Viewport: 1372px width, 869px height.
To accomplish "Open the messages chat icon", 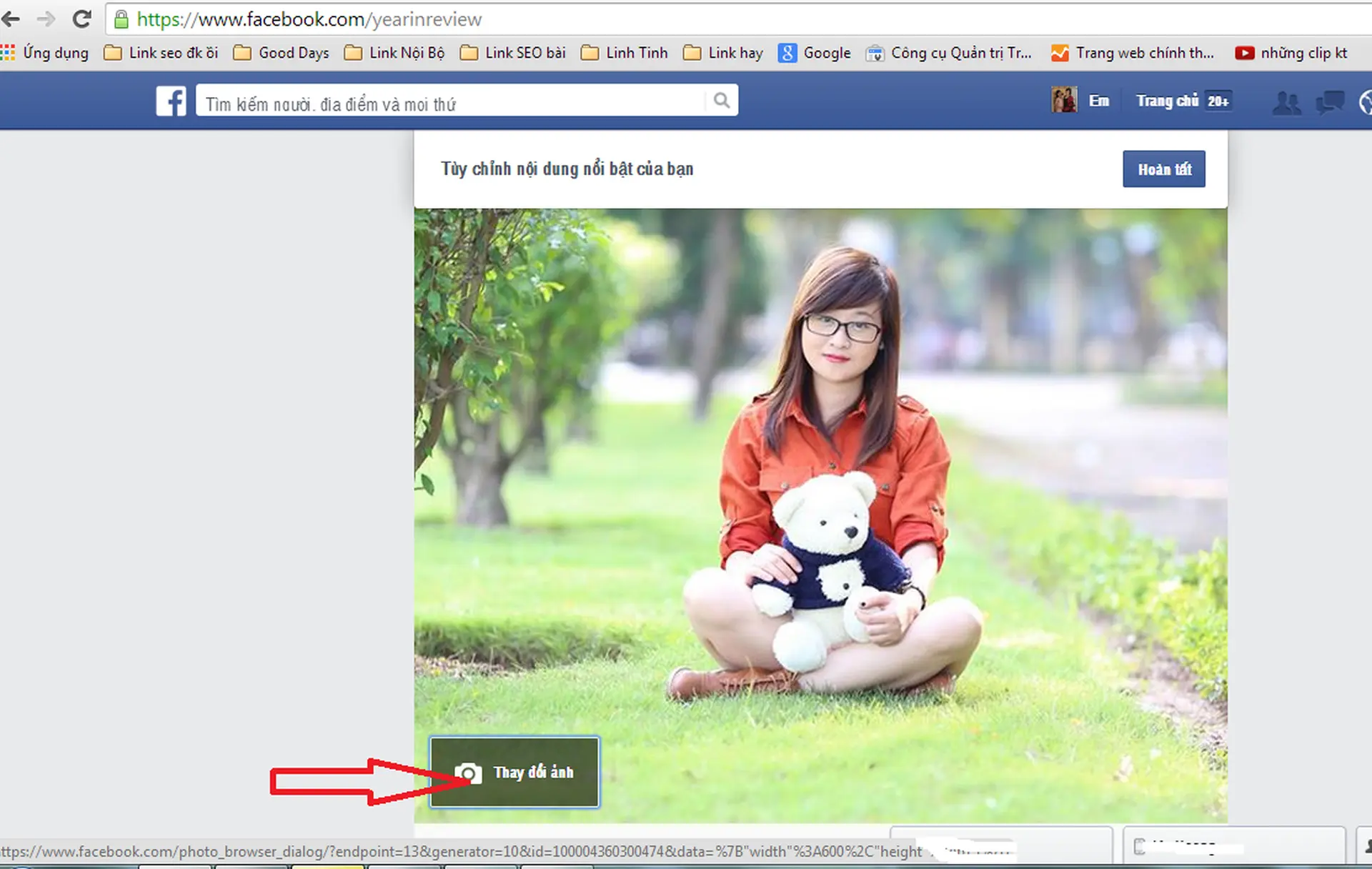I will point(1330,102).
